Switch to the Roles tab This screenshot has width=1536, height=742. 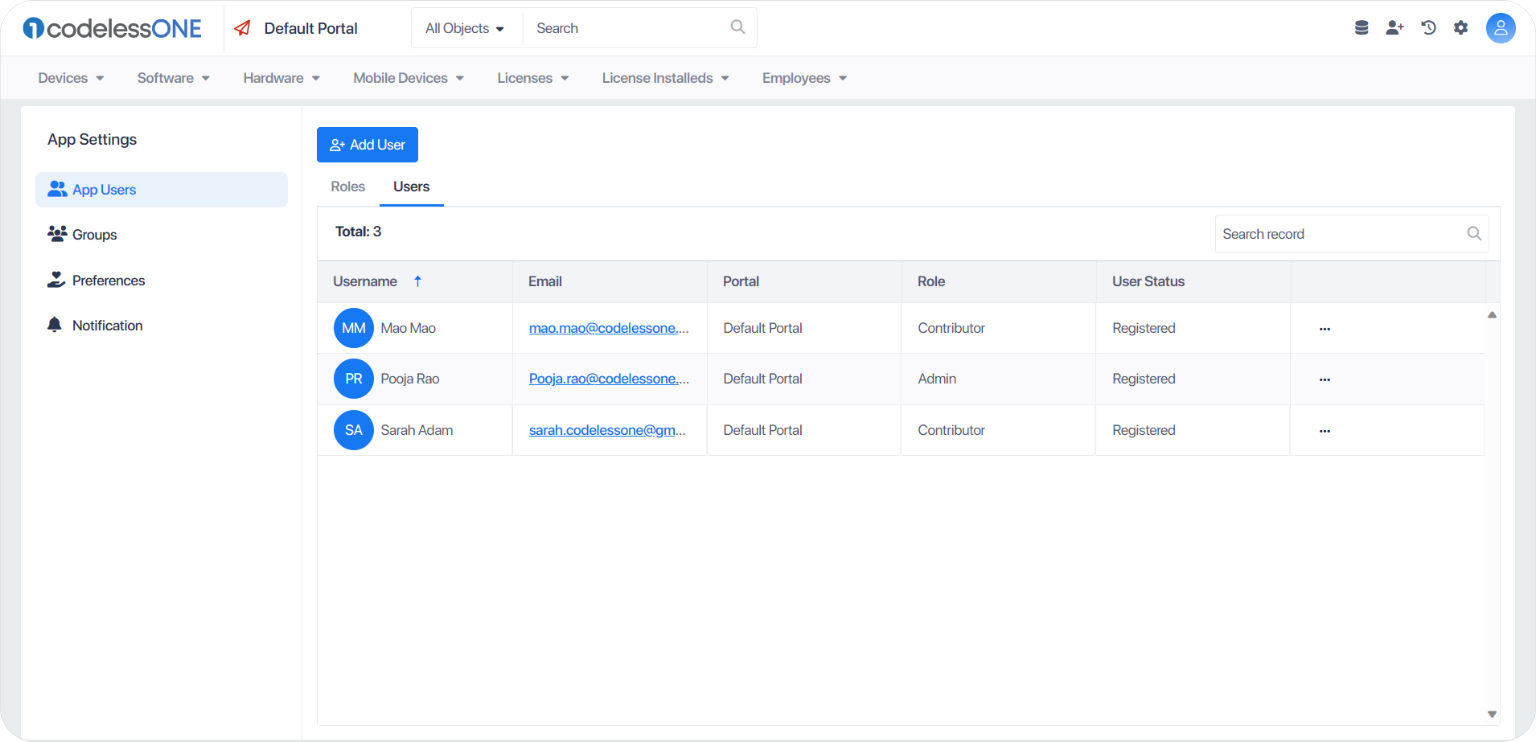[348, 187]
